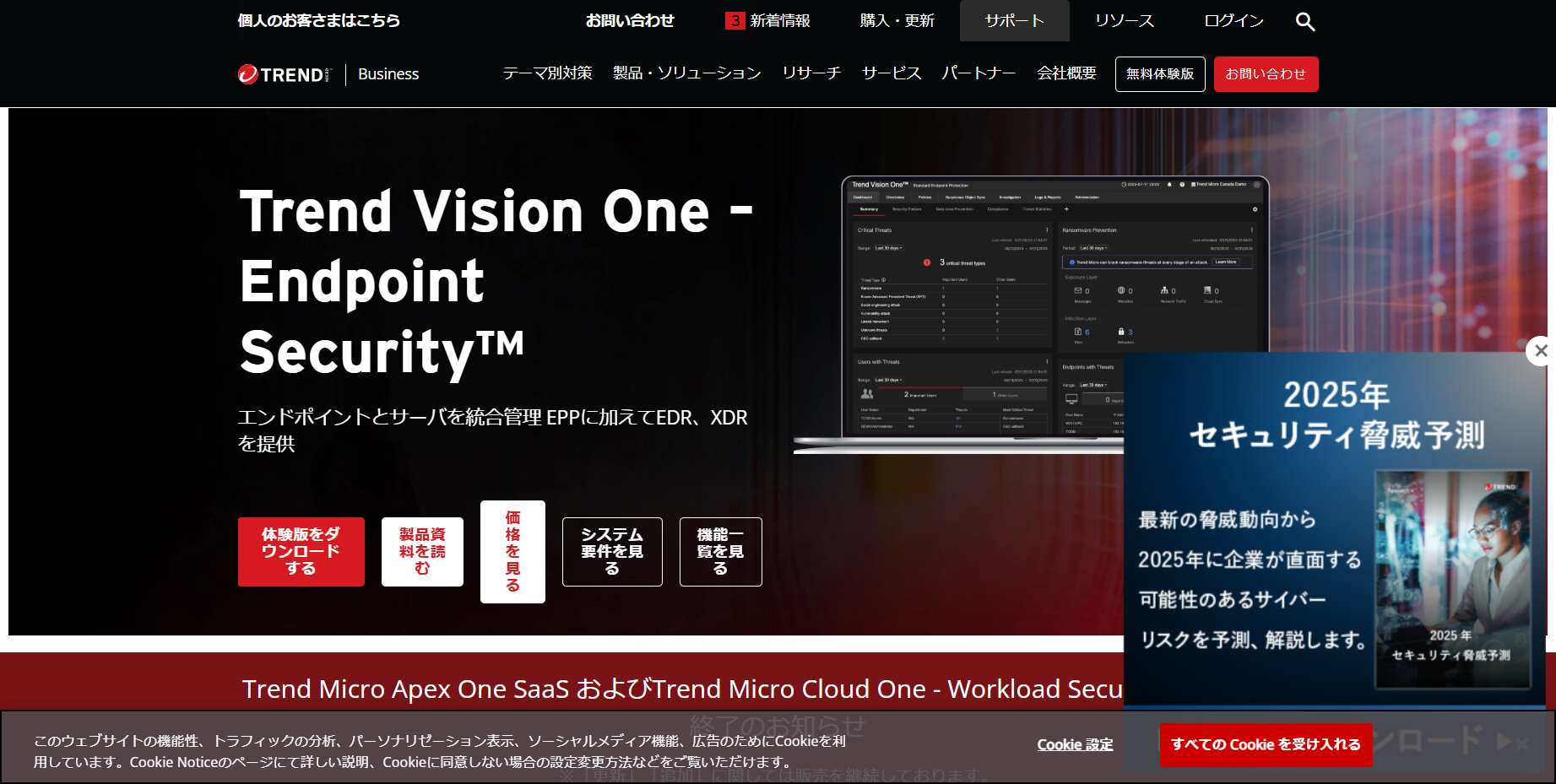The image size is (1556, 784).
Task: Expand サービス navigation menu
Action: (892, 73)
